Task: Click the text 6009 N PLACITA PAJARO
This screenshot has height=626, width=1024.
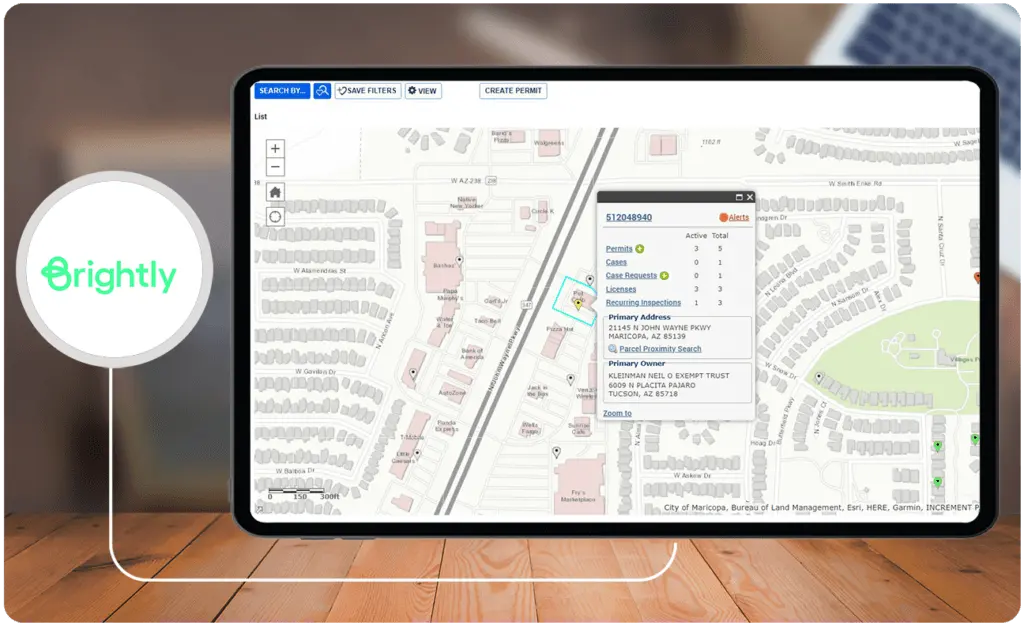Action: click(652, 385)
